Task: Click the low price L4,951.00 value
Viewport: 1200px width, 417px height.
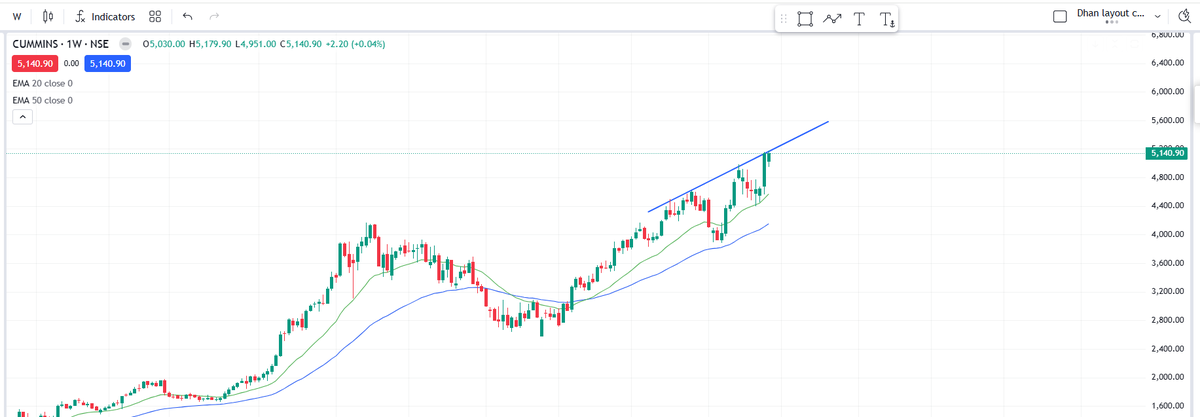Action: tap(256, 44)
